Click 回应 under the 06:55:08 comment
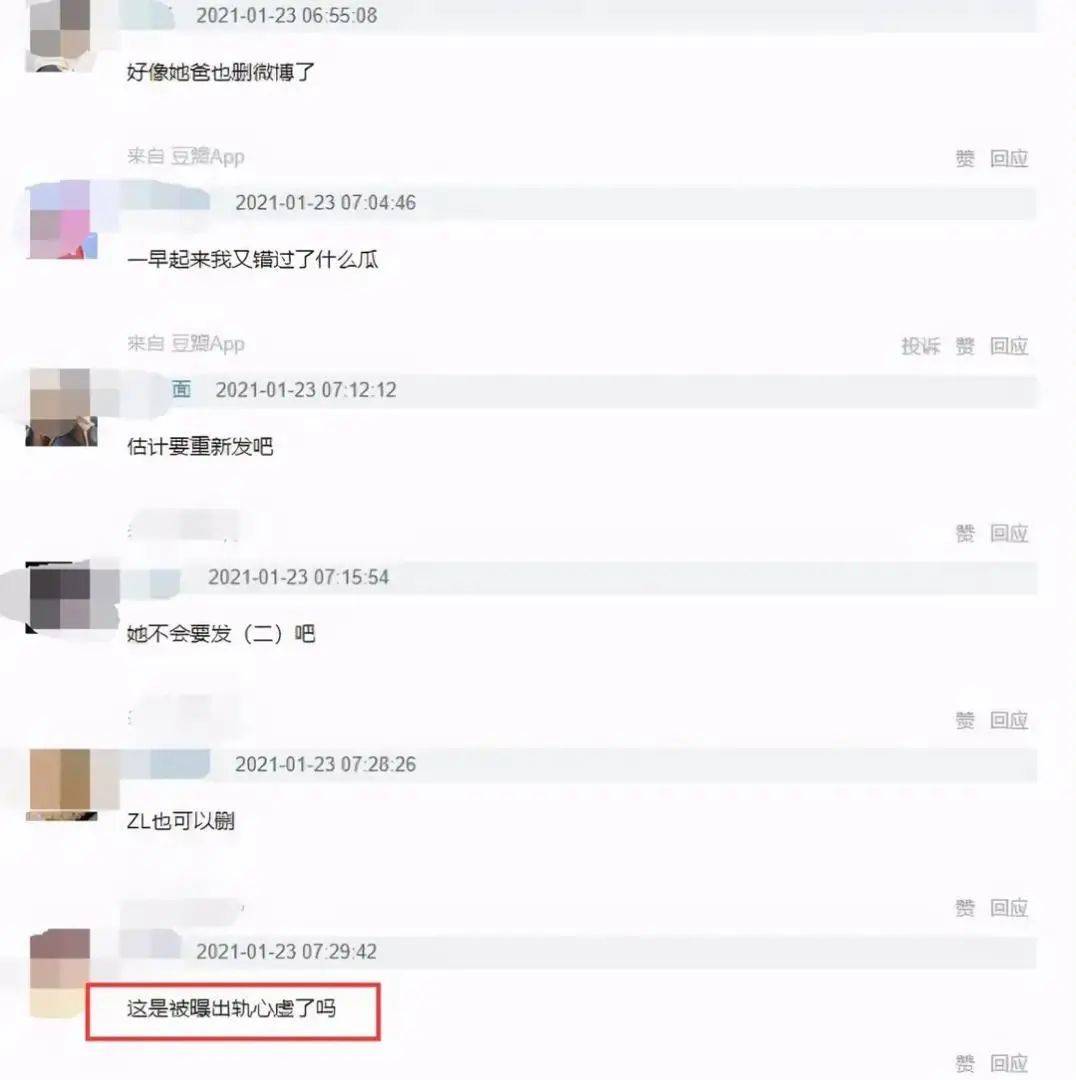This screenshot has width=1076, height=1080. (1008, 158)
